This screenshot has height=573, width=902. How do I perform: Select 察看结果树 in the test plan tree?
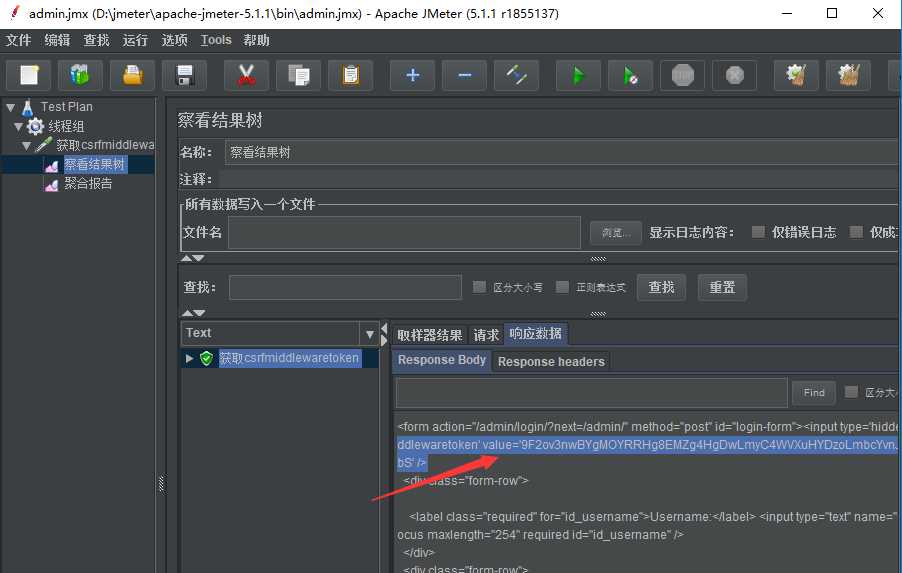pyautogui.click(x=94, y=165)
